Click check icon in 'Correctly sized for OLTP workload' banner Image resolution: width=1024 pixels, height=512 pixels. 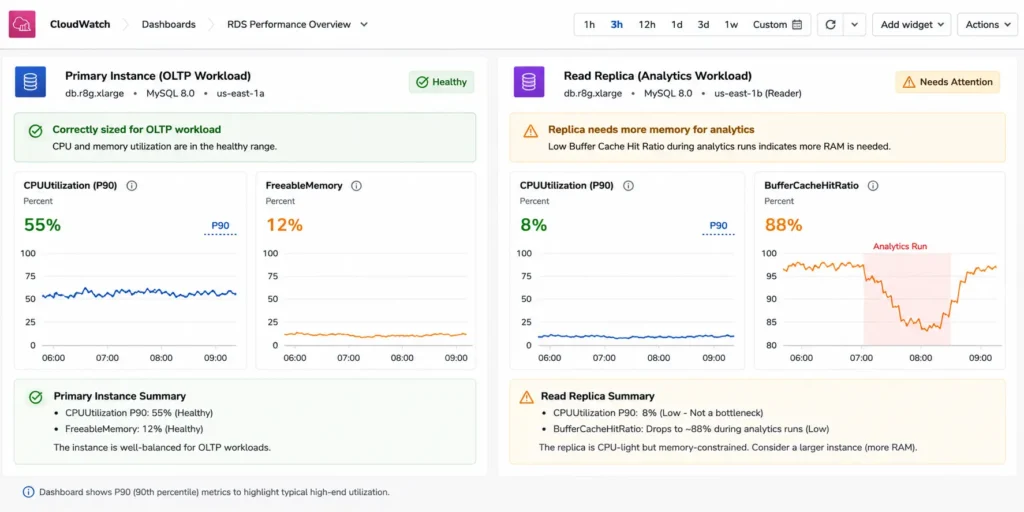(x=35, y=131)
